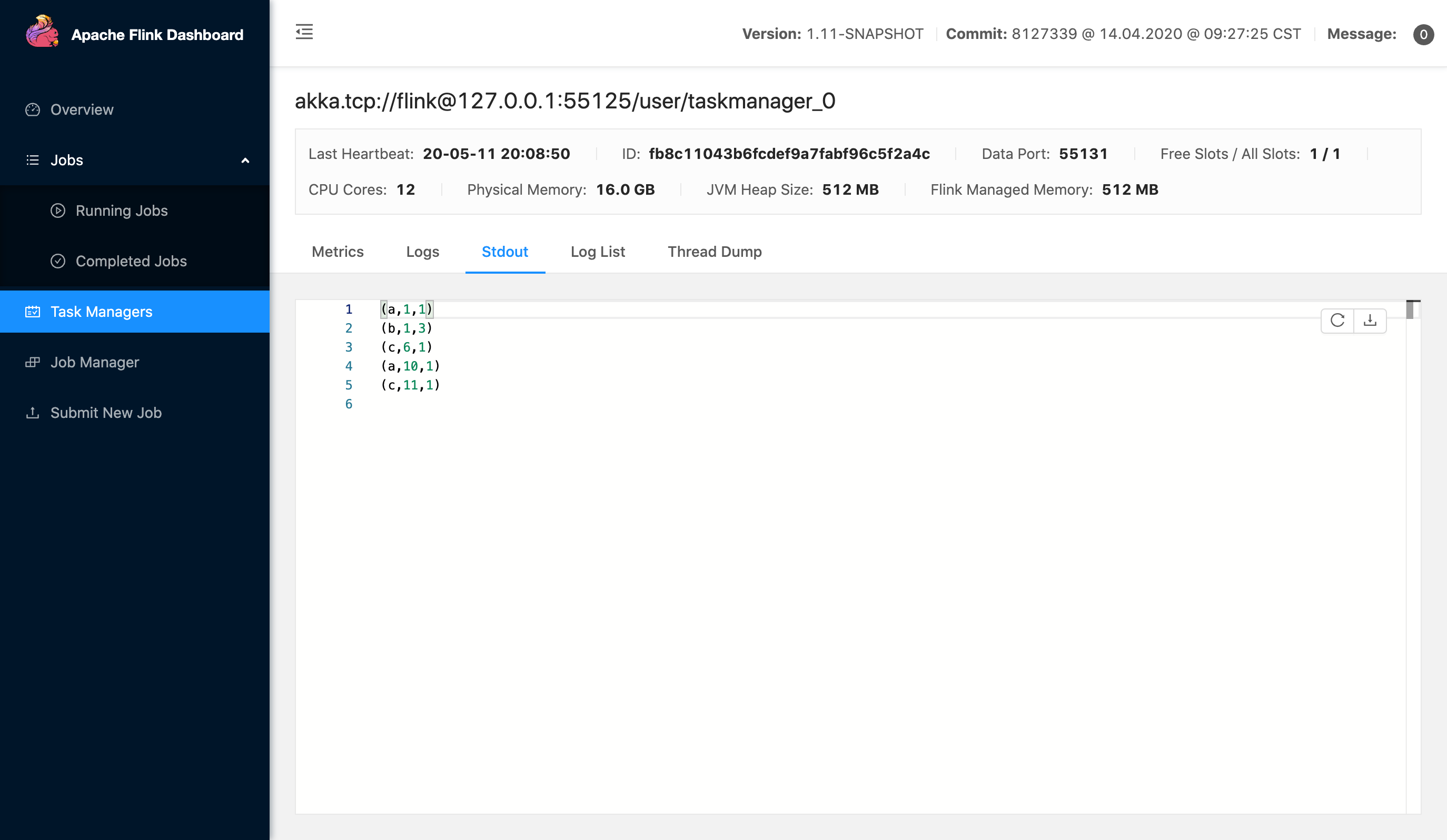Open the Jobs menu item
Viewport: 1447px width, 840px height.
(x=134, y=160)
